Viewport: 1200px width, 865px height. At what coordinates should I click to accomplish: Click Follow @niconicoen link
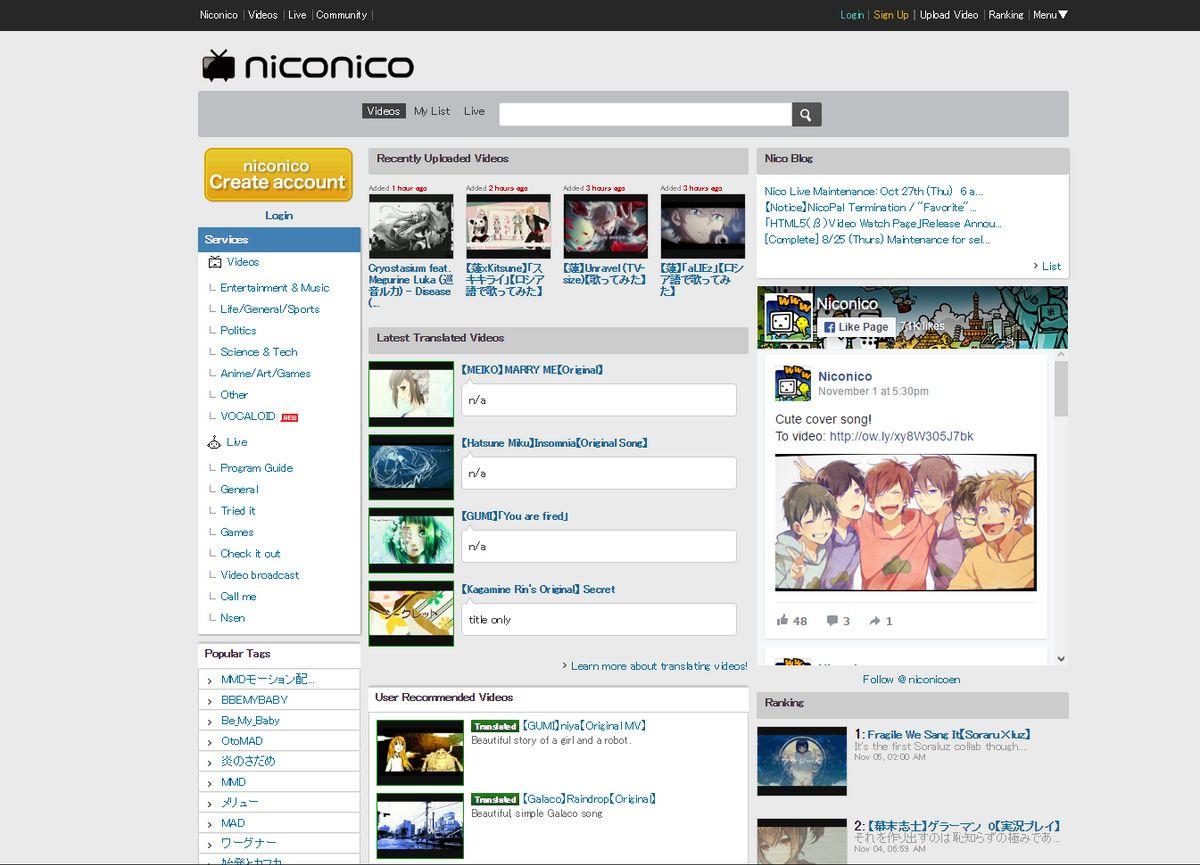pyautogui.click(x=911, y=679)
